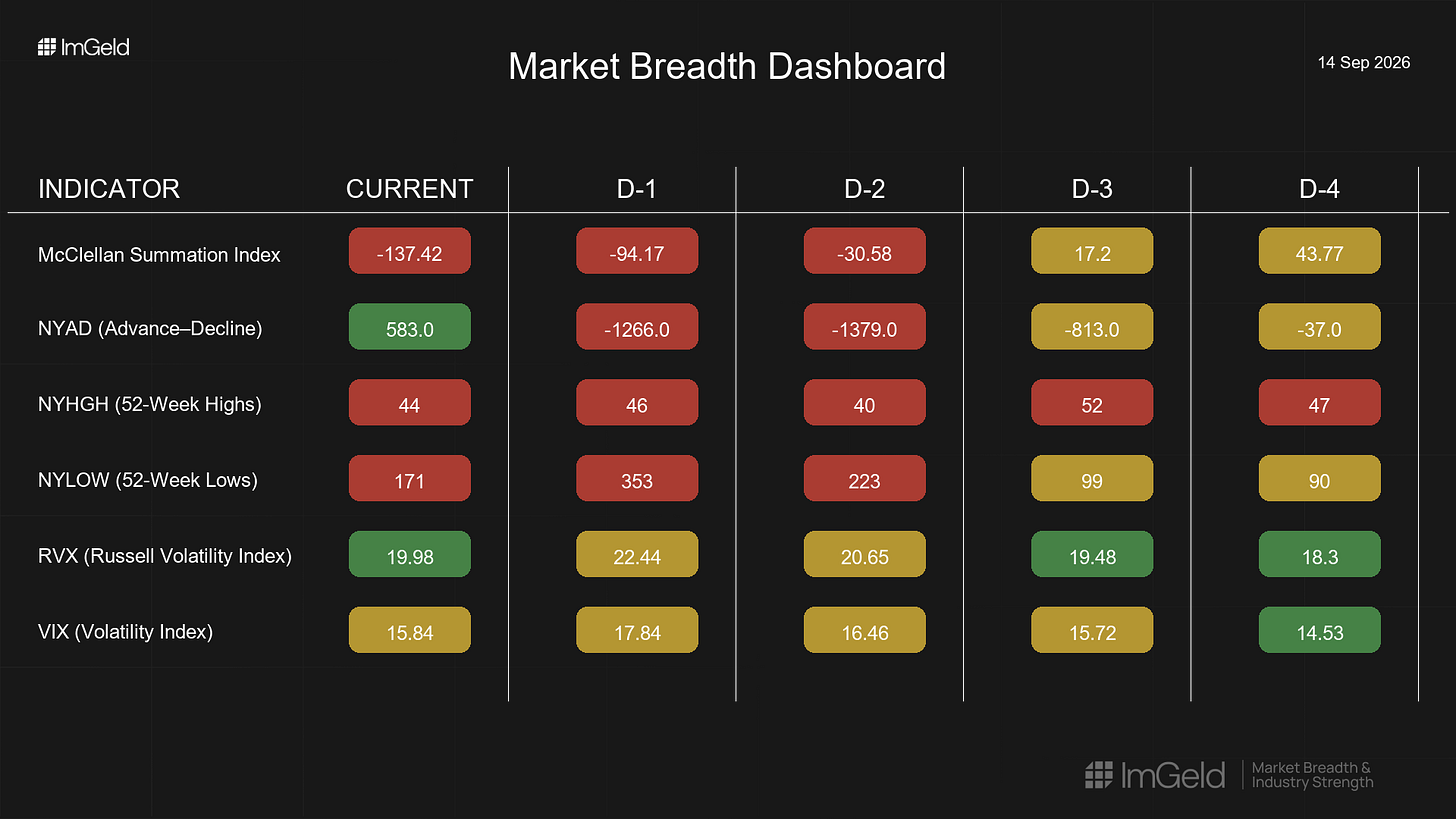Select the McClellan Summation Index current value -137.42
1456x819 pixels.
[409, 254]
